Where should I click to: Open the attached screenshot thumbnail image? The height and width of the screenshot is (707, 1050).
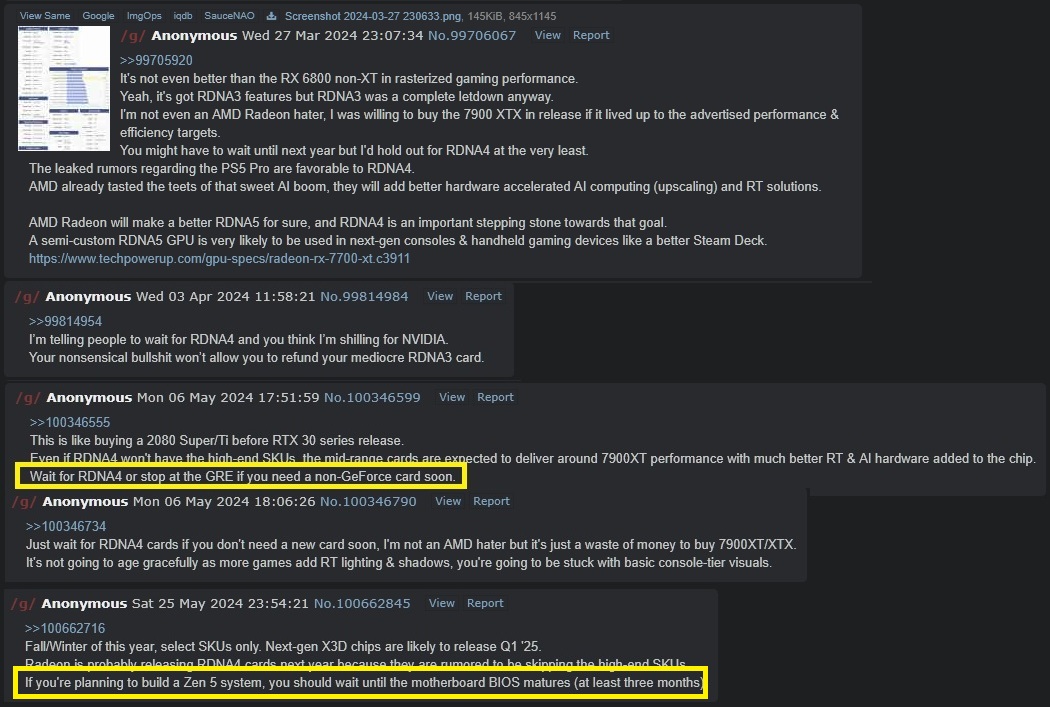click(x=64, y=88)
